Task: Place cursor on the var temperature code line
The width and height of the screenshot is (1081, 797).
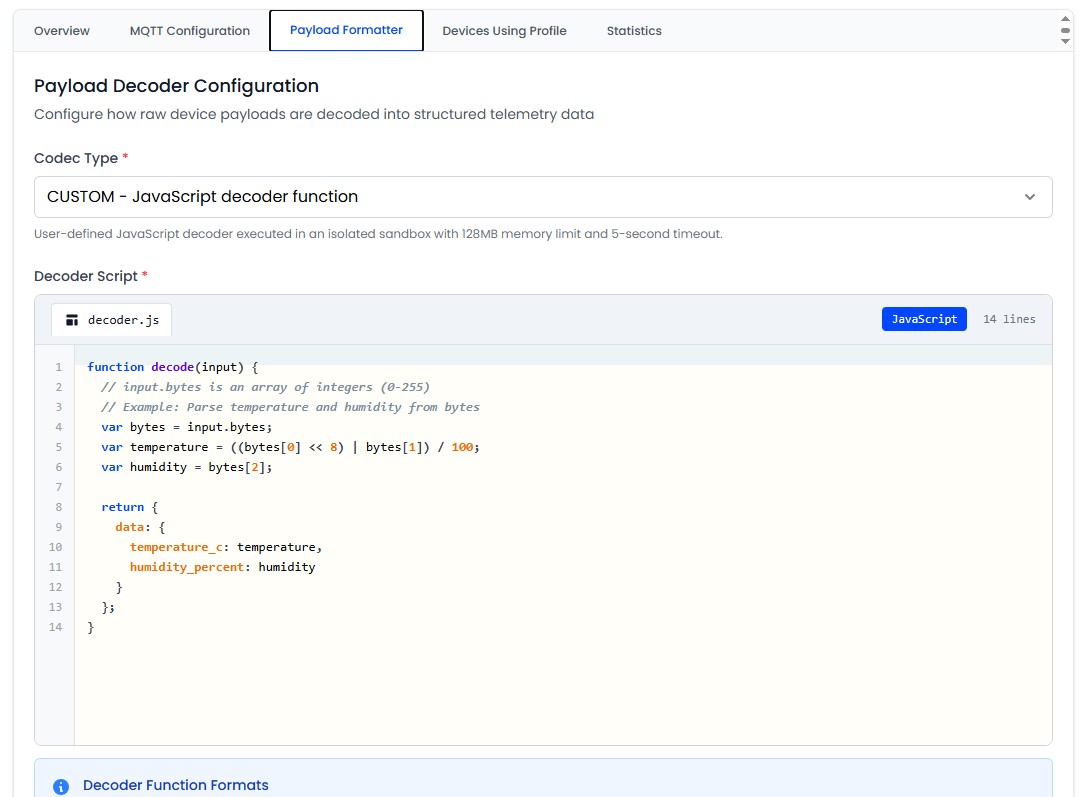Action: point(290,447)
